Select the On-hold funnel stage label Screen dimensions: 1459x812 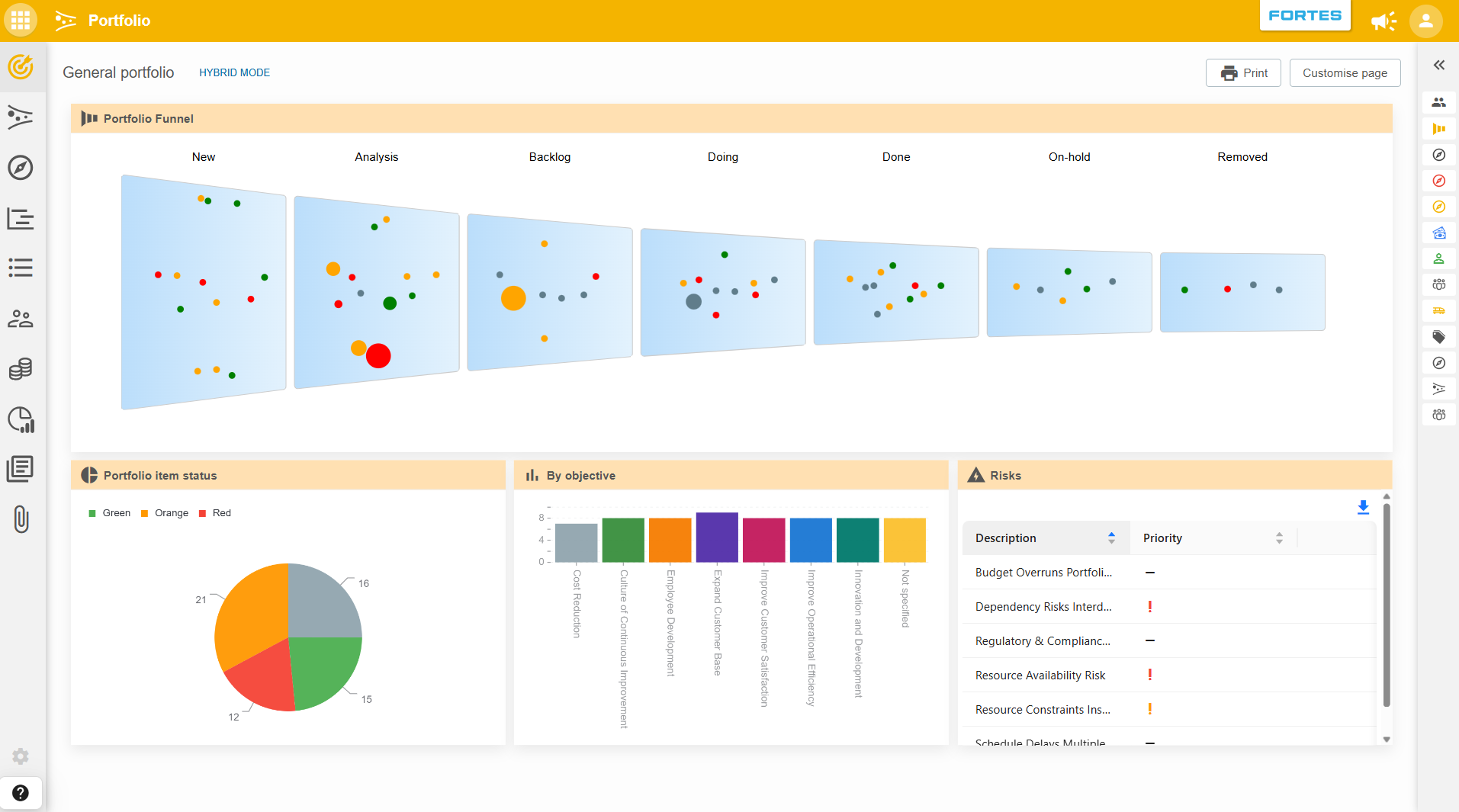click(1069, 157)
